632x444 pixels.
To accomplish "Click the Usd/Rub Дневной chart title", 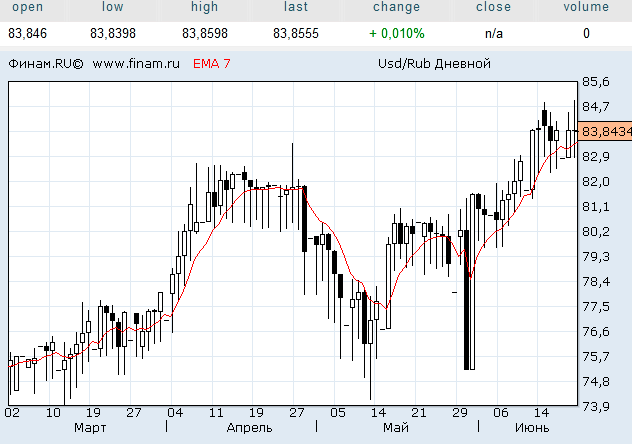I will (433, 64).
